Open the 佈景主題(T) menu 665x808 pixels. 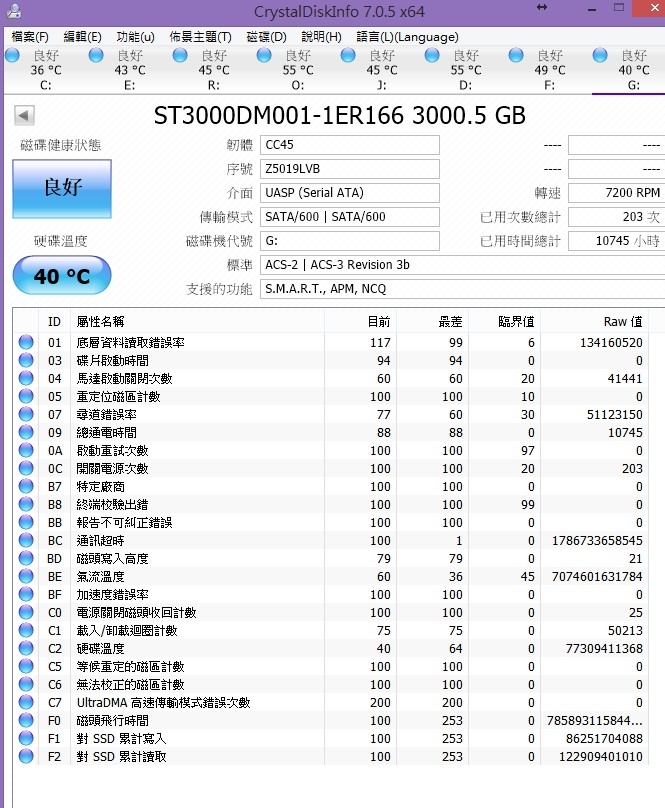[x=201, y=37]
